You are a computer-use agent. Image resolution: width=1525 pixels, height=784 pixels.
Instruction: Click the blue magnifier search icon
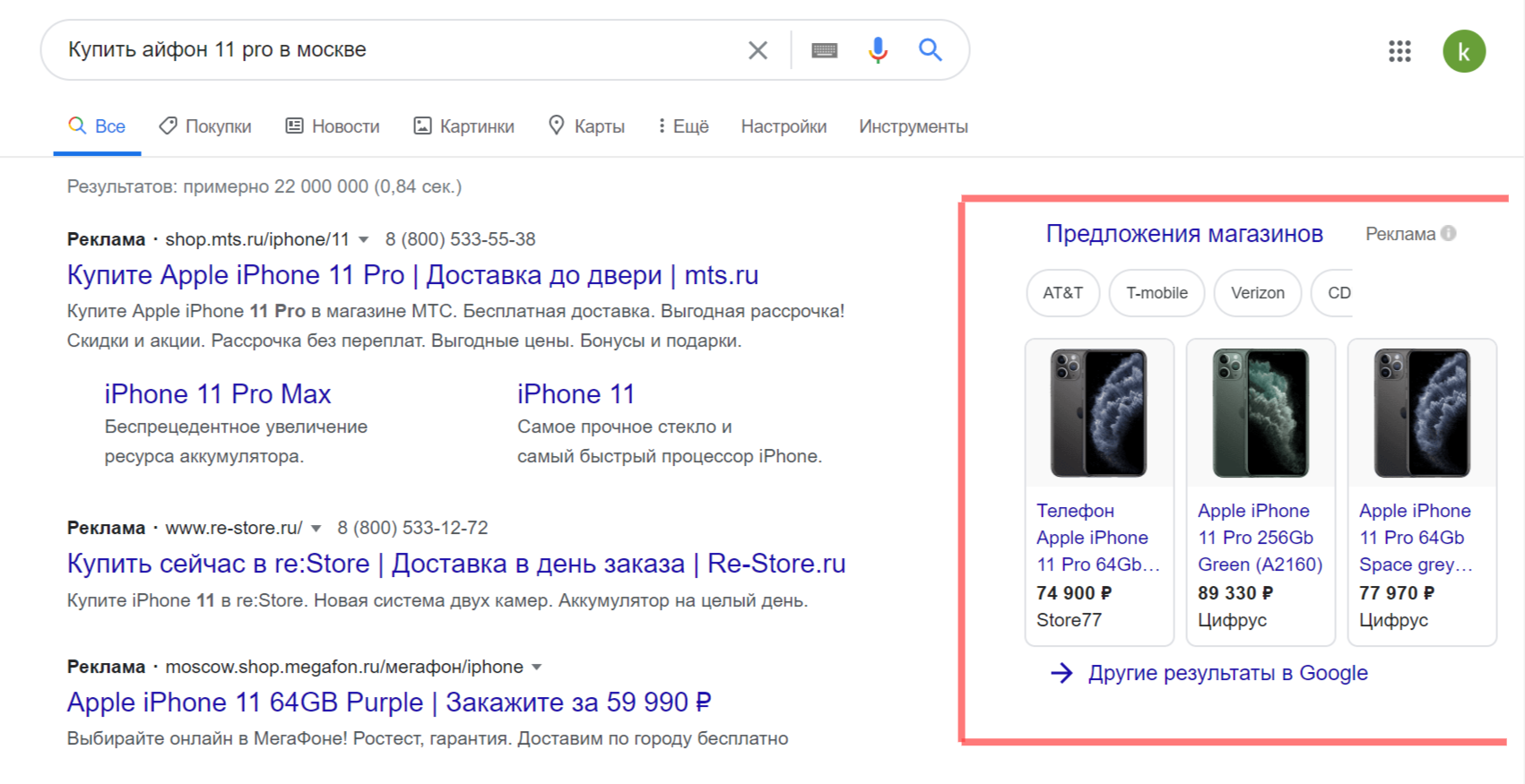[x=930, y=50]
